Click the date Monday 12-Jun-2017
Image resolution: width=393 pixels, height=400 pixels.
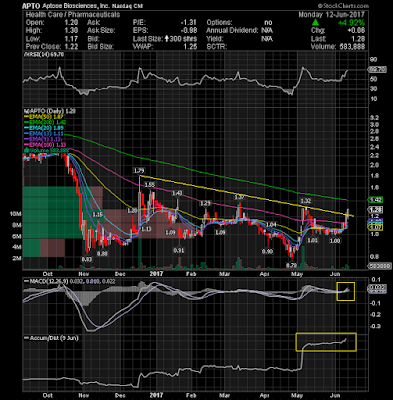[331, 15]
